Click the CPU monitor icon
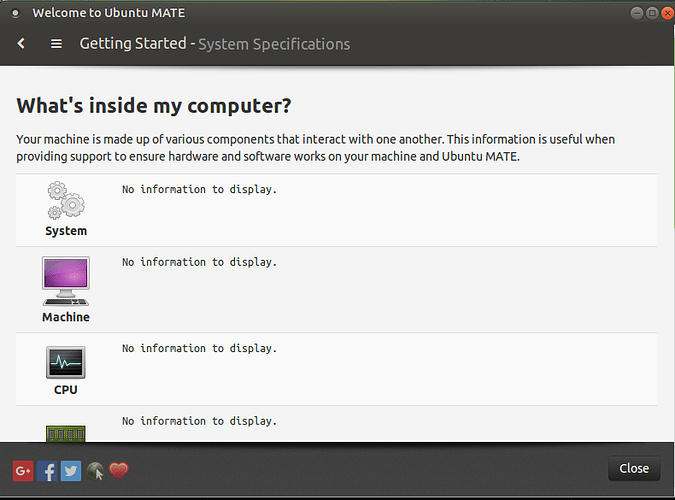This screenshot has width=675, height=500. click(x=66, y=362)
